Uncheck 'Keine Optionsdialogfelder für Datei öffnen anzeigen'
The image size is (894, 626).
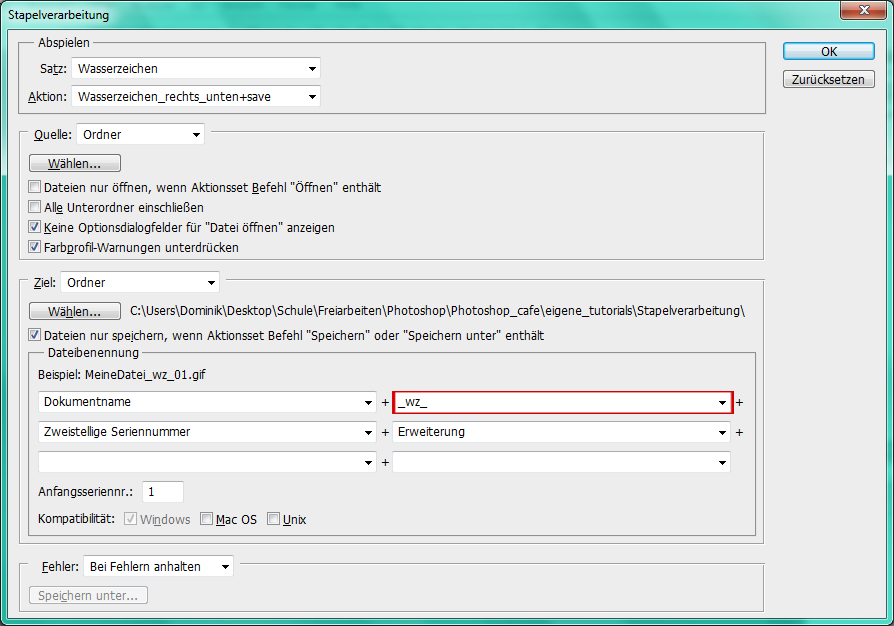pos(35,227)
